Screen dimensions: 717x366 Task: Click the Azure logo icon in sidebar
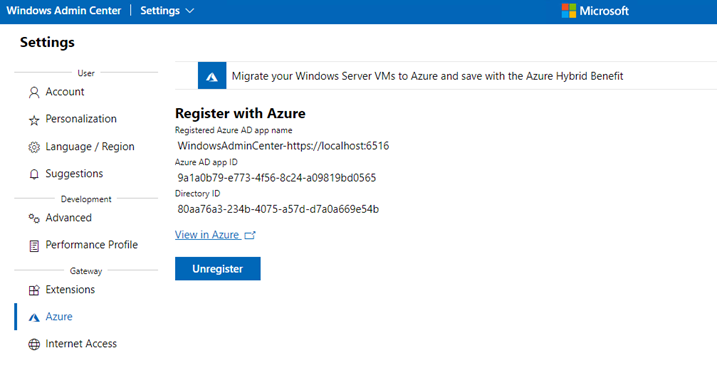tap(34, 317)
